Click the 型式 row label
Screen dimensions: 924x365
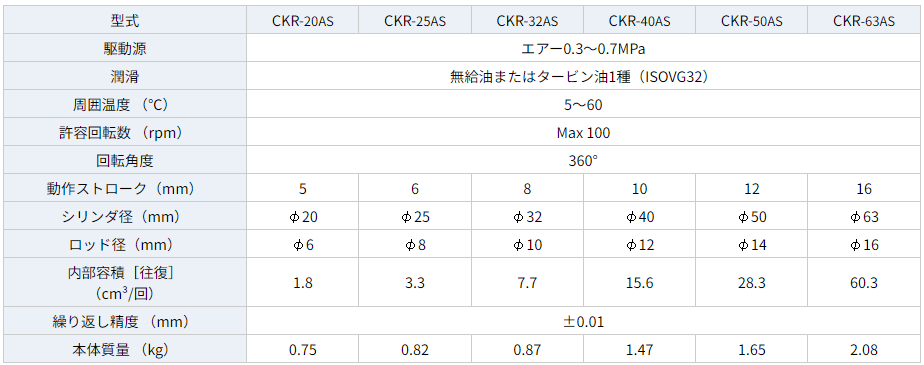tap(125, 21)
